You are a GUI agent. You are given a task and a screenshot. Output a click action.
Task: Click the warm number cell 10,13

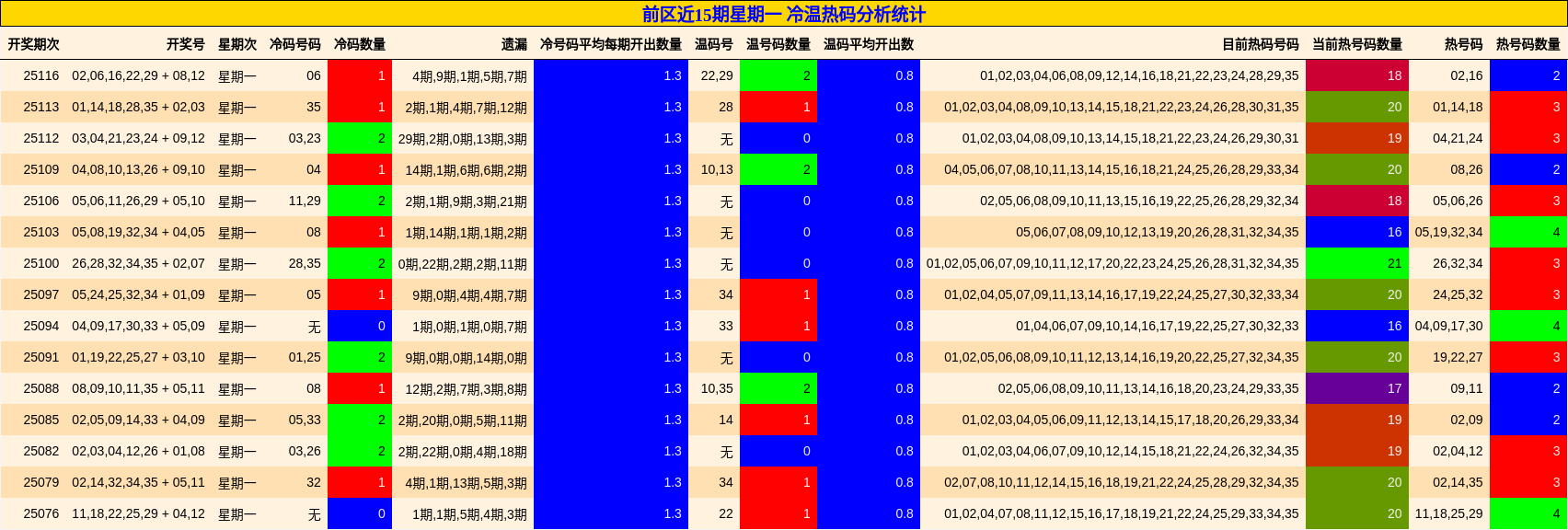(716, 169)
